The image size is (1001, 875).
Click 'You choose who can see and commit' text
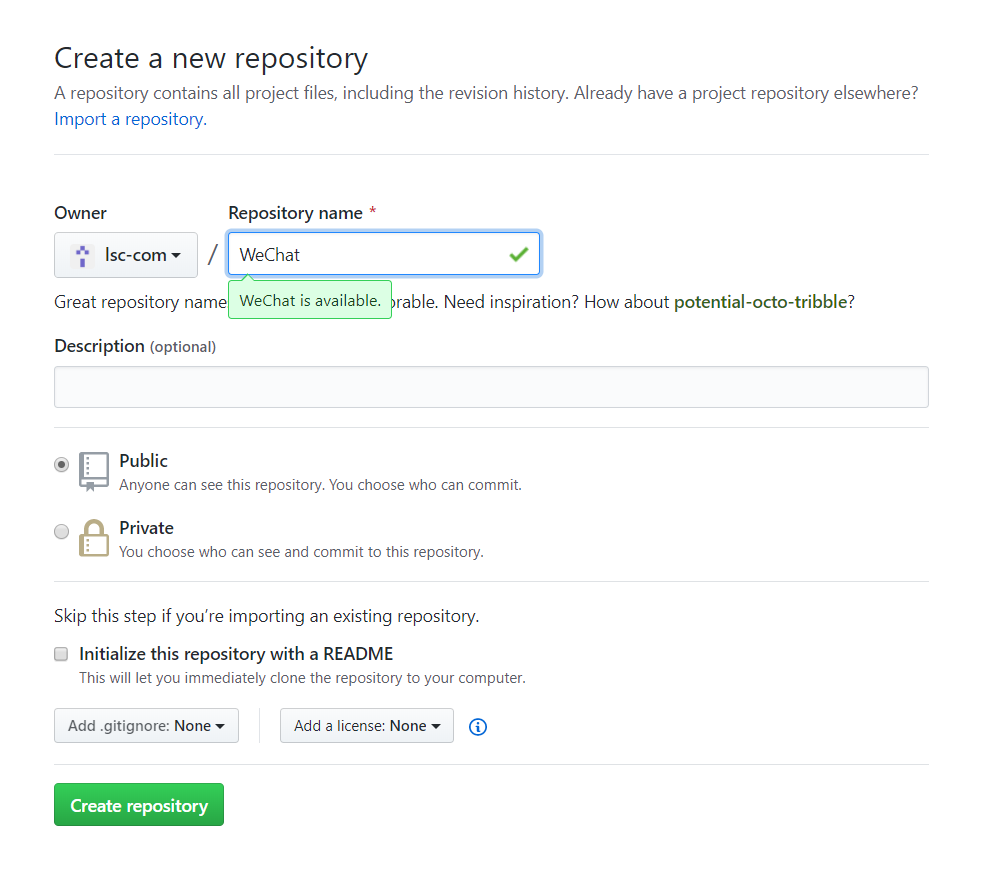tap(301, 552)
